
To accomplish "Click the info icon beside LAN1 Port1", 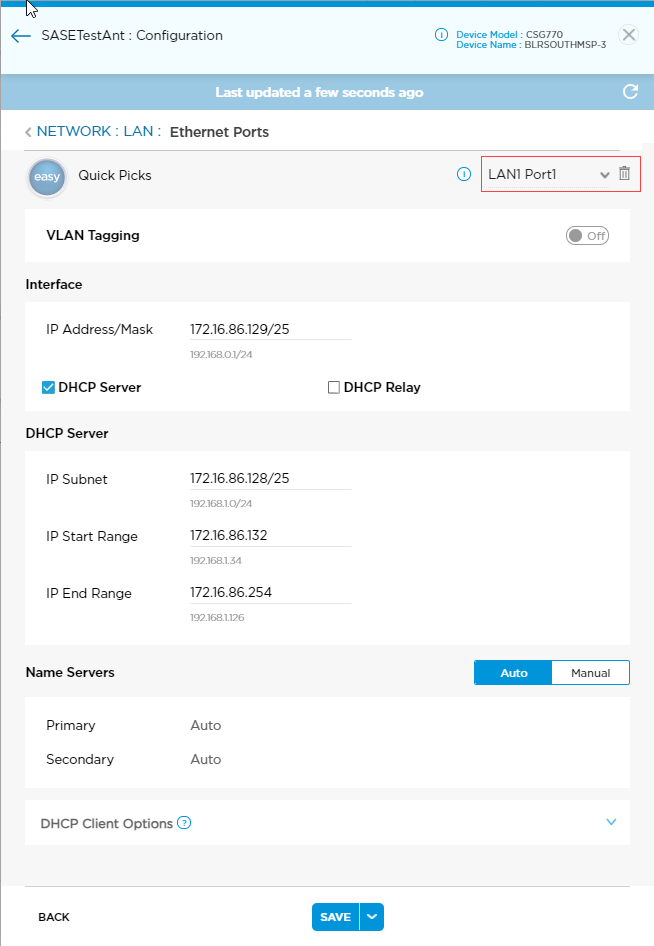I will [464, 174].
